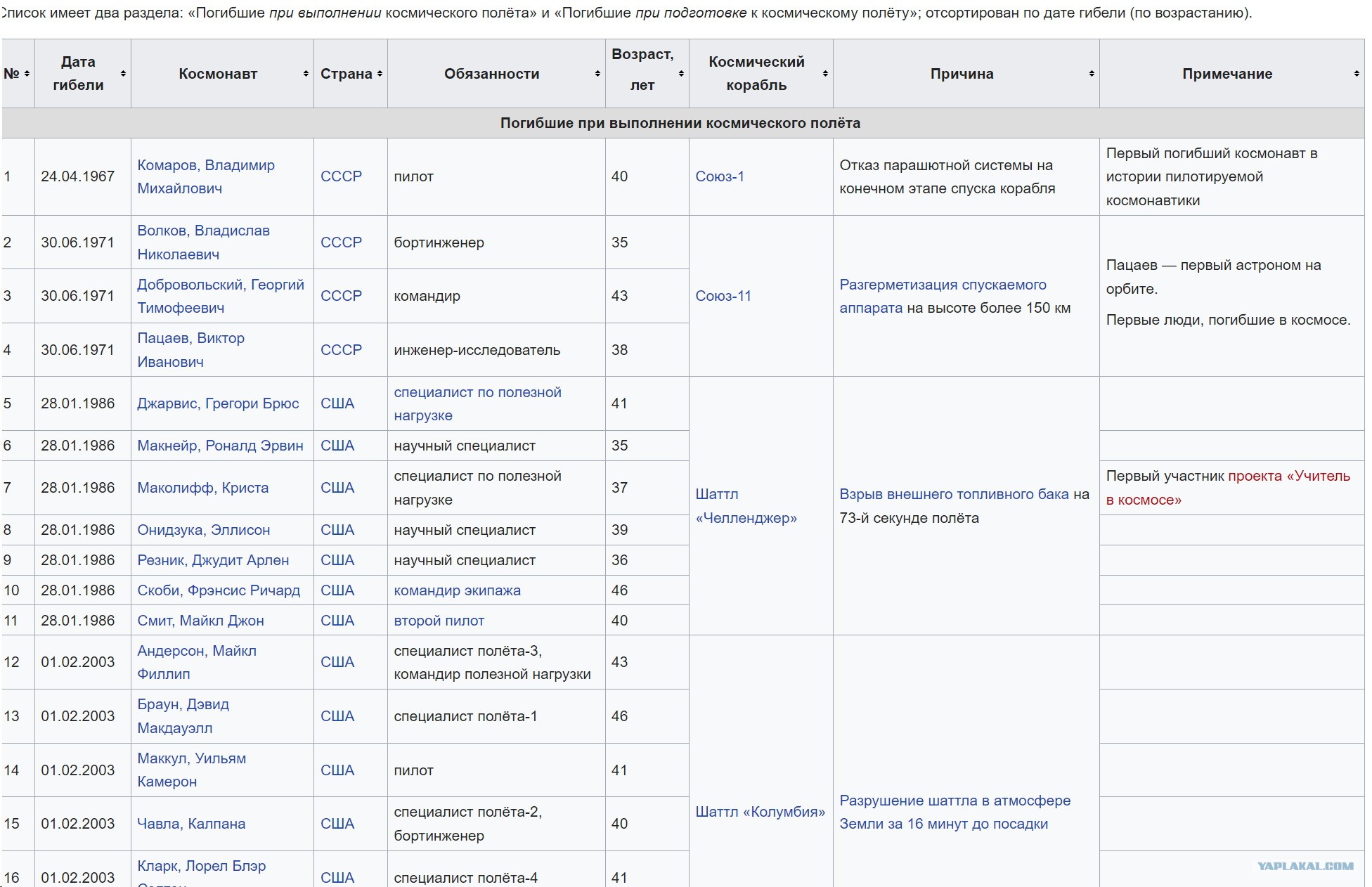The height and width of the screenshot is (887, 1372).
Task: Sort table by № column arrows
Action: pos(27,74)
